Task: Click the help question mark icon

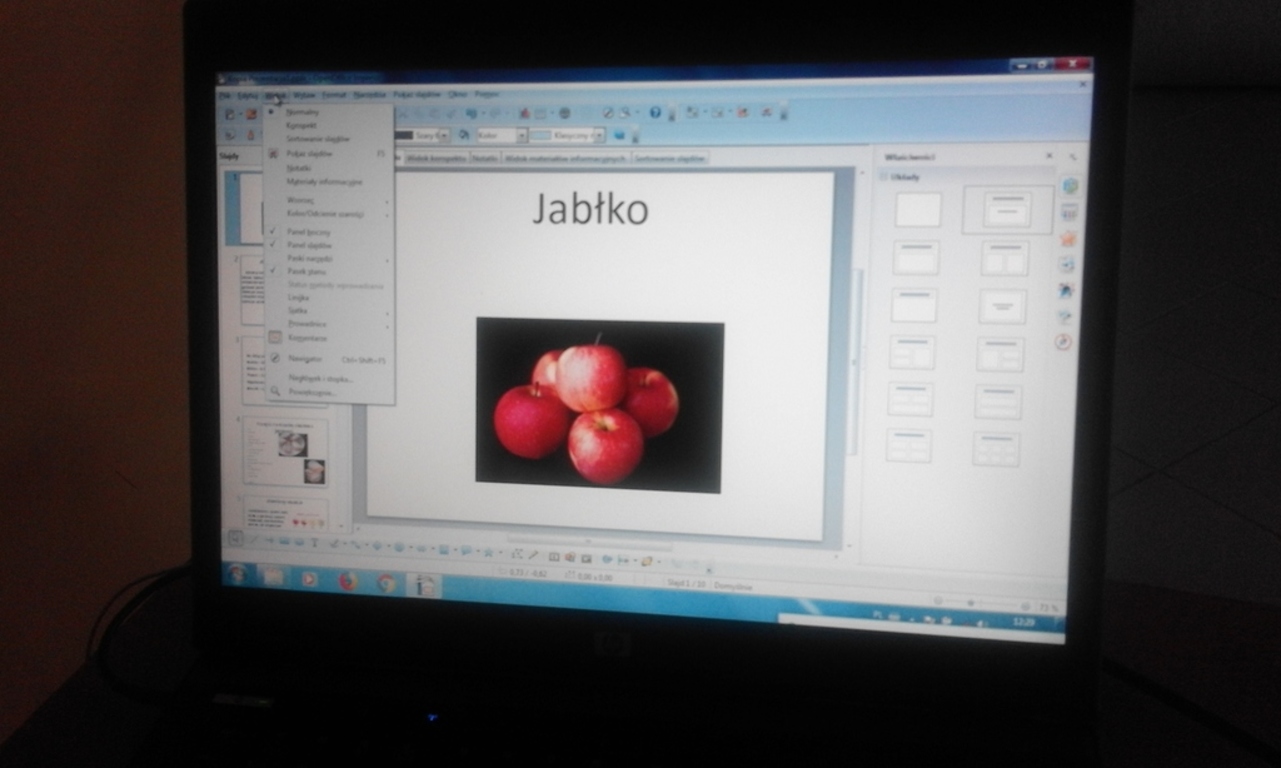Action: (656, 113)
